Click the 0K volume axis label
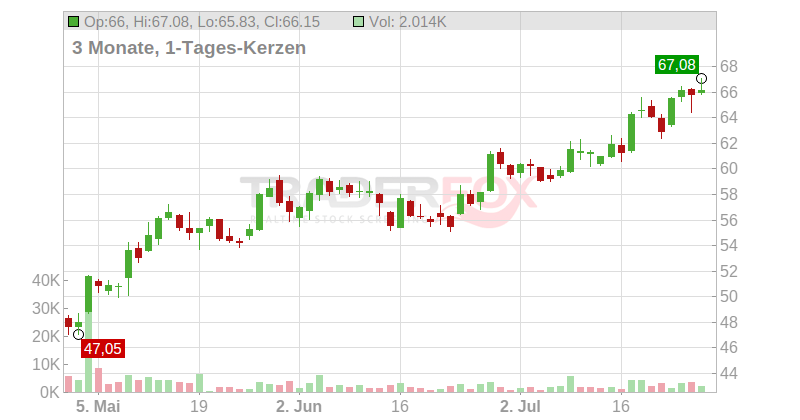The image size is (800, 420). point(50,392)
